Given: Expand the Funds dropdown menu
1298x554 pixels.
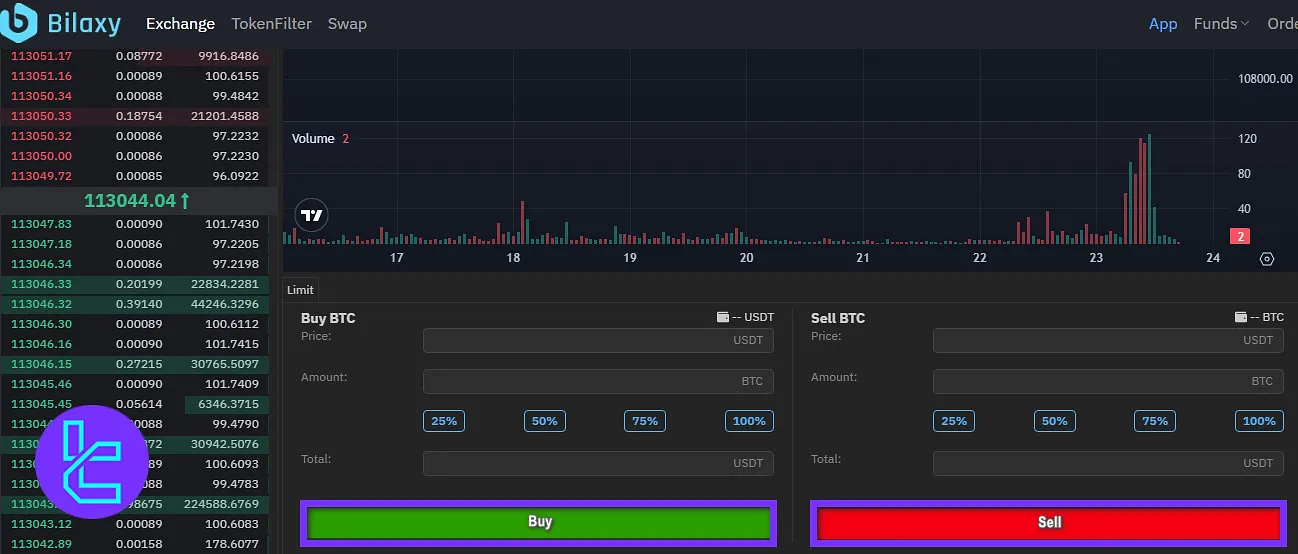Looking at the screenshot, I should (1221, 23).
